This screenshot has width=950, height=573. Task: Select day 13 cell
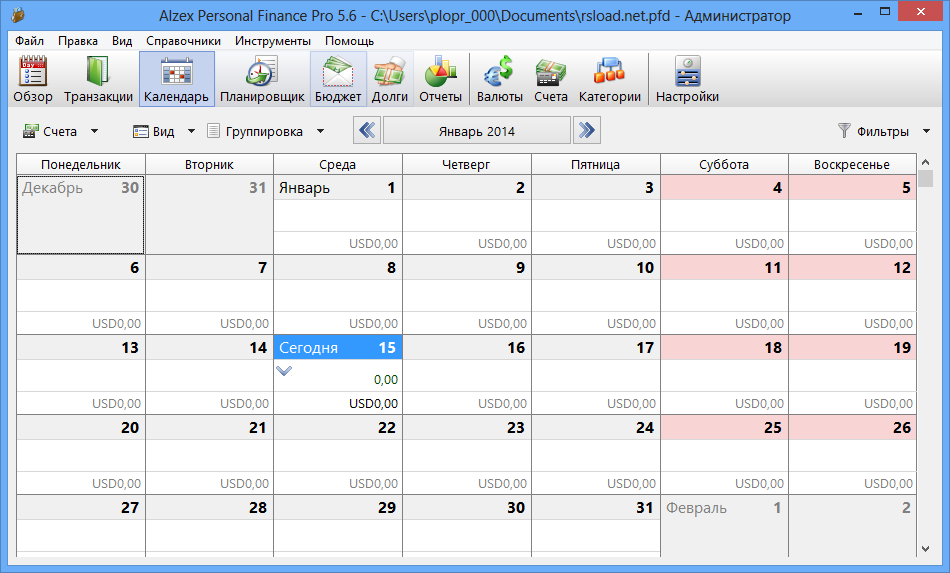coord(81,374)
